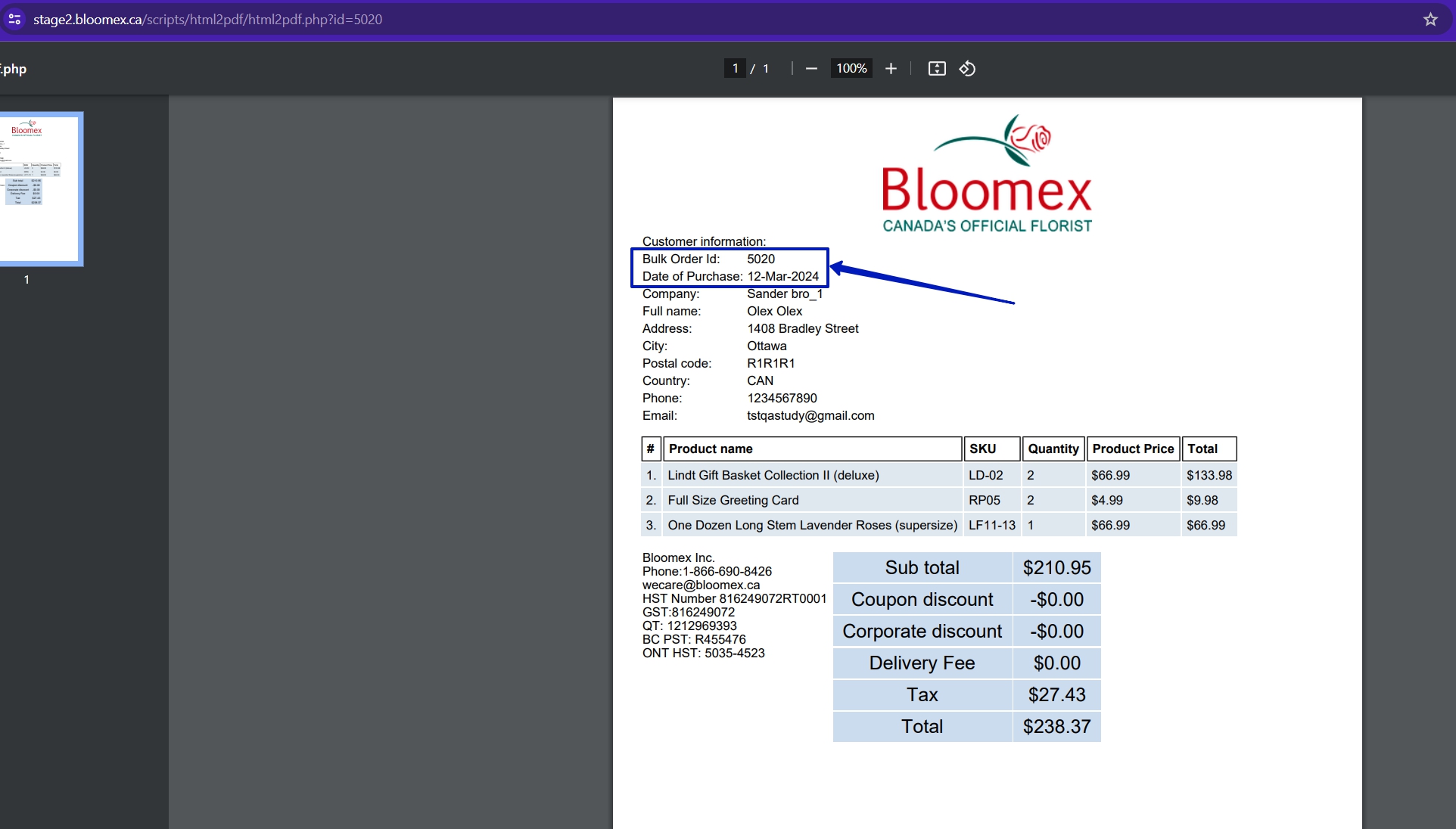Screen dimensions: 1456x829
Task: Click the Bulk Order Id value 5020
Action: [761, 259]
